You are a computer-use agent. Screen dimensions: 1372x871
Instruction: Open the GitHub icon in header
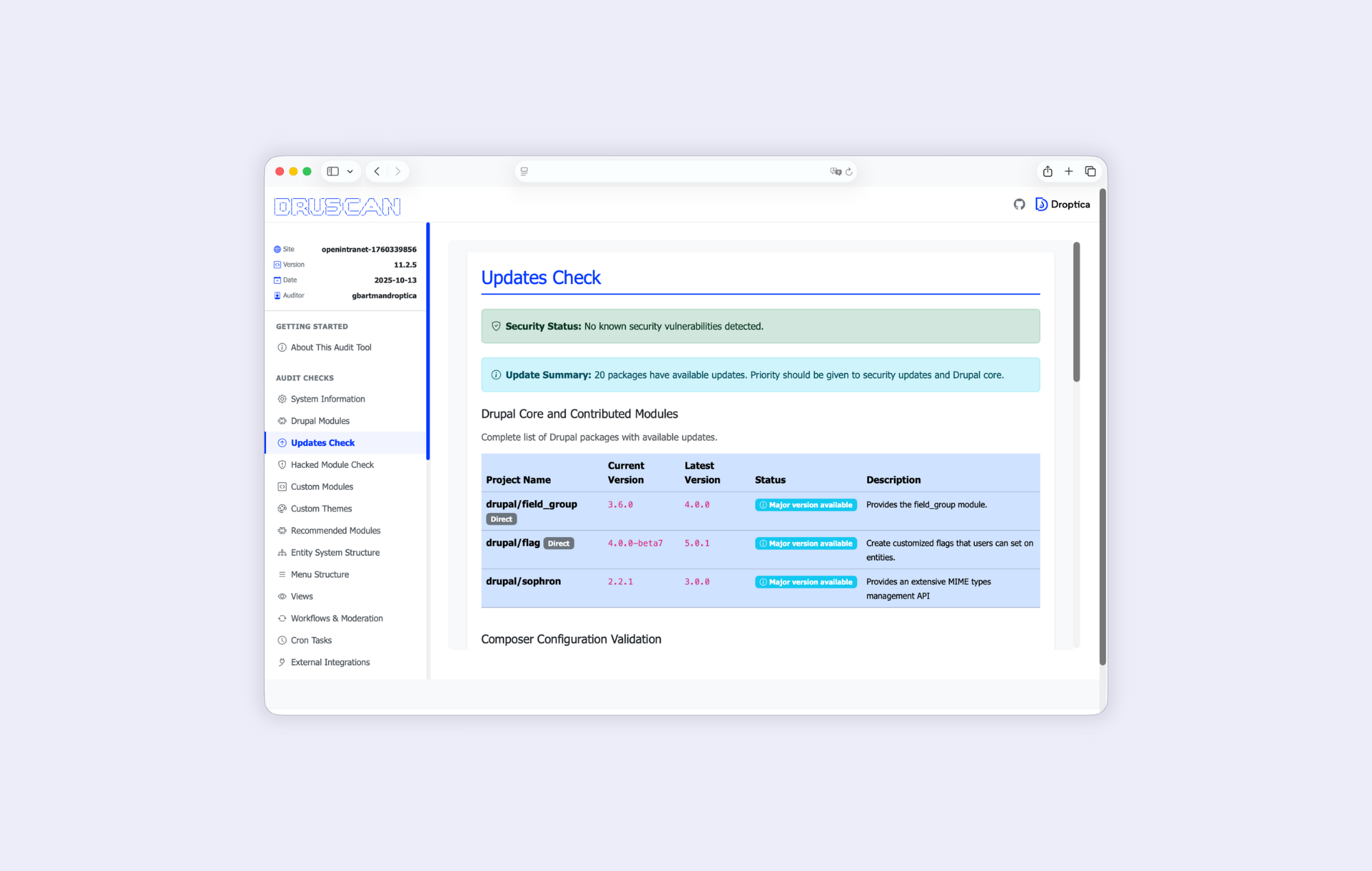(1019, 204)
